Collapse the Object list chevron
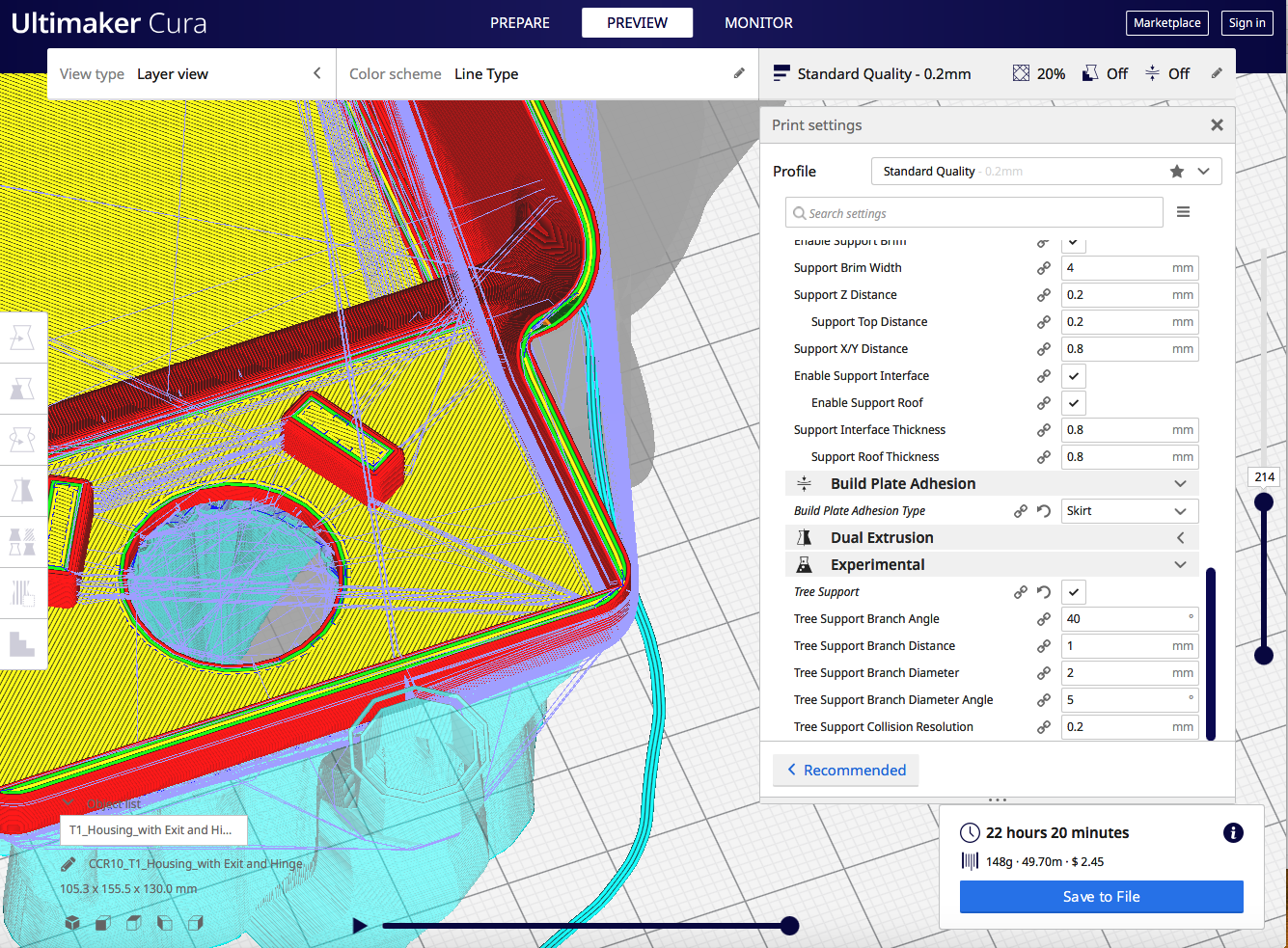This screenshot has width=1288, height=948. coord(68,803)
